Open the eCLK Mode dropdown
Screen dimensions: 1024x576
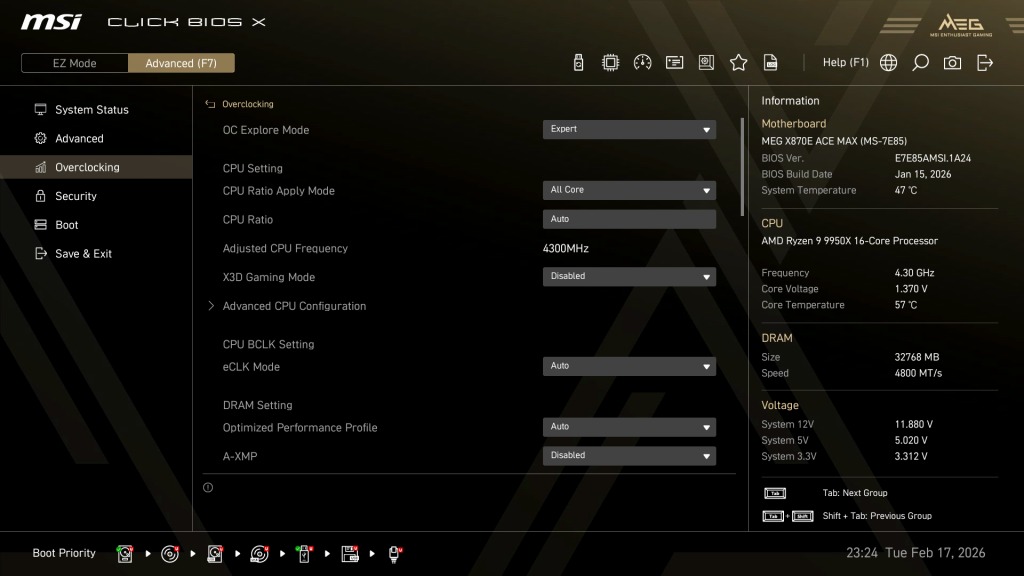629,366
